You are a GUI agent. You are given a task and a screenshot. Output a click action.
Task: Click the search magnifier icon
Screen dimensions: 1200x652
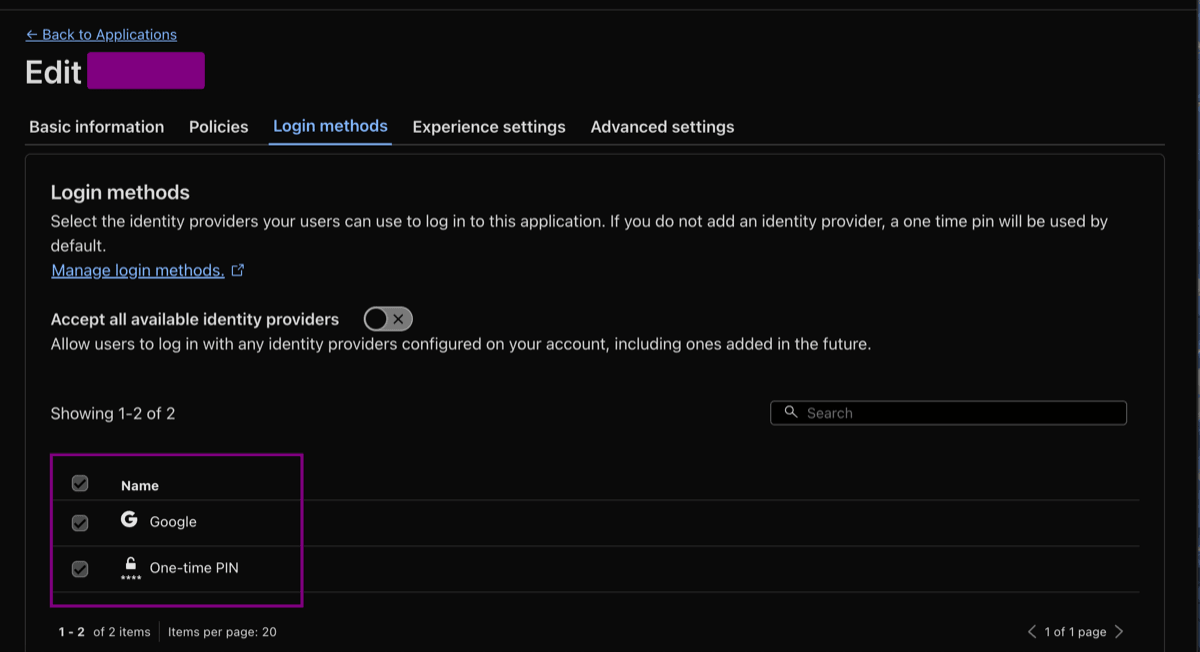(790, 412)
